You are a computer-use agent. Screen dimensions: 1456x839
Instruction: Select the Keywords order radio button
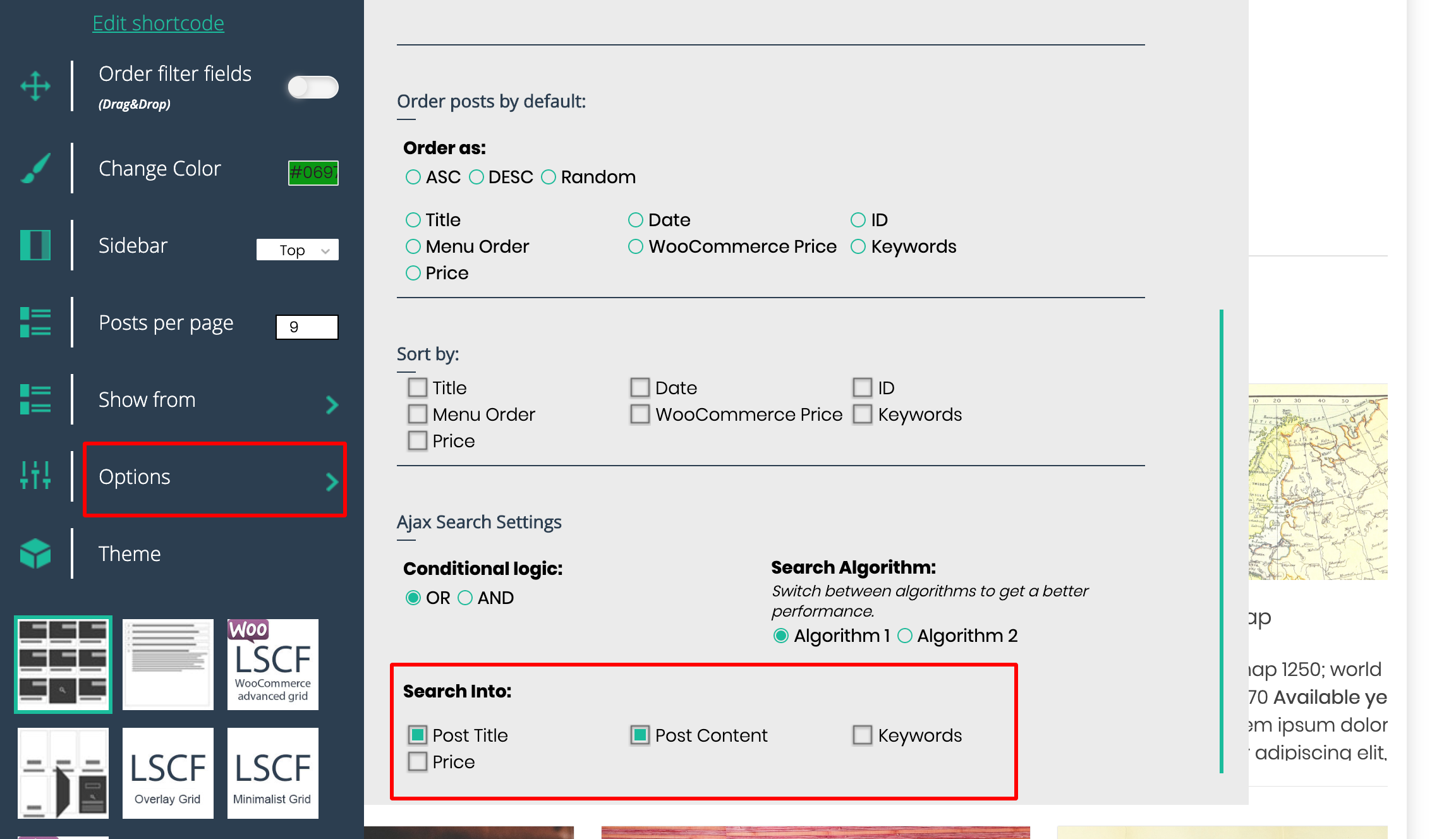(x=858, y=246)
